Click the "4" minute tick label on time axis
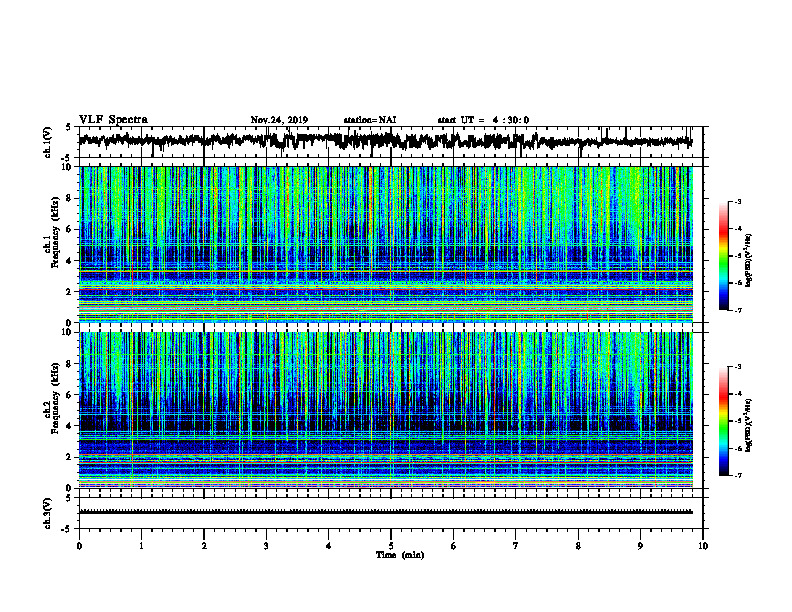Image resolution: width=792 pixels, height=612 pixels. 329,546
